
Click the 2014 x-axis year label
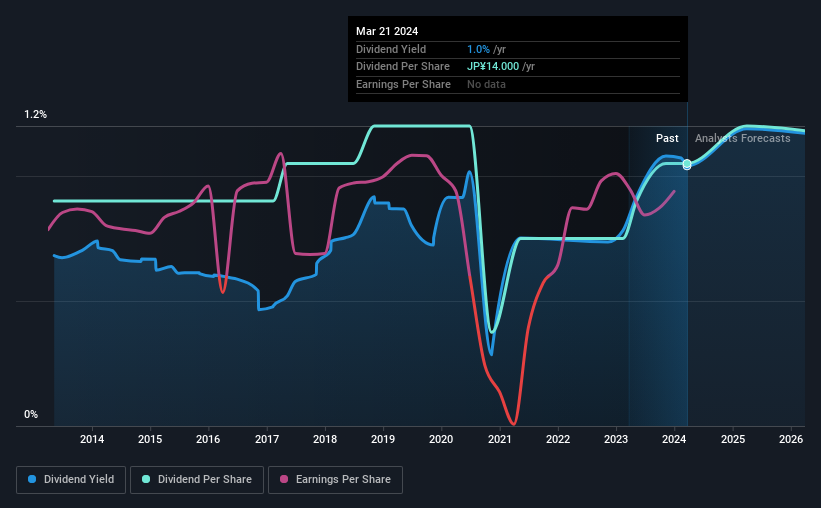(x=92, y=439)
